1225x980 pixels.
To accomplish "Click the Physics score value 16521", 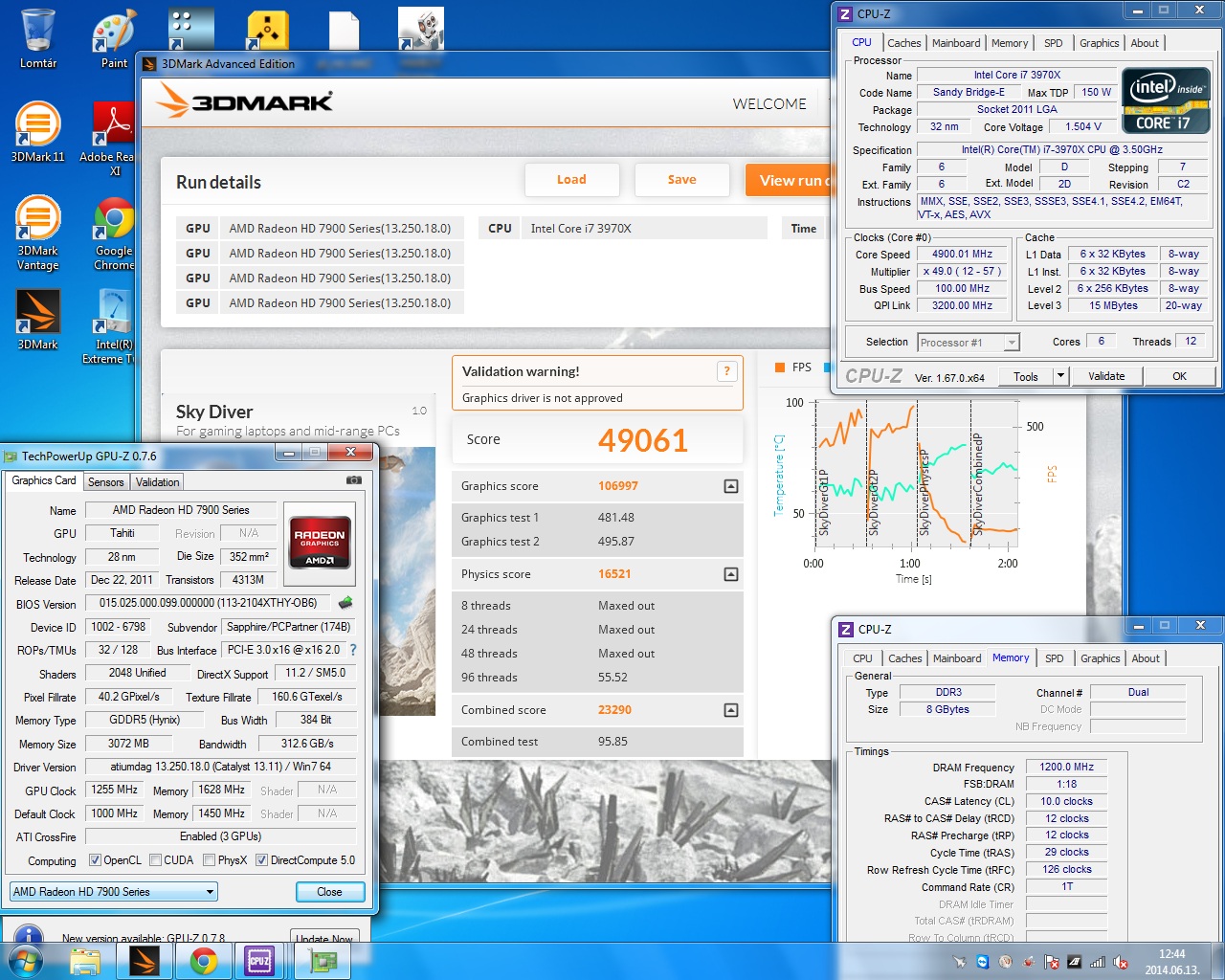I will pyautogui.click(x=614, y=574).
